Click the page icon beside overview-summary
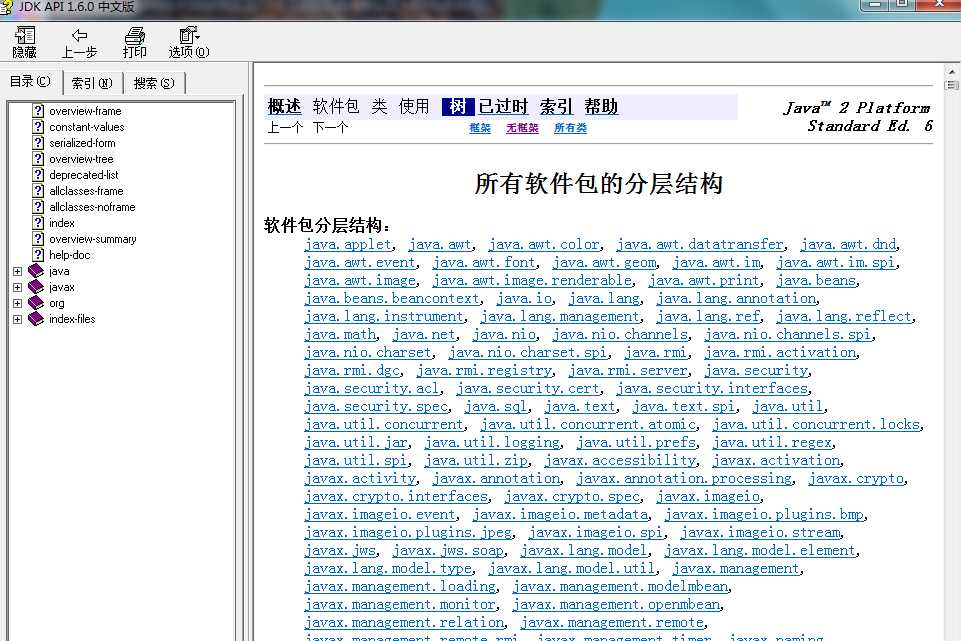Viewport: 961px width, 641px height. [x=38, y=238]
